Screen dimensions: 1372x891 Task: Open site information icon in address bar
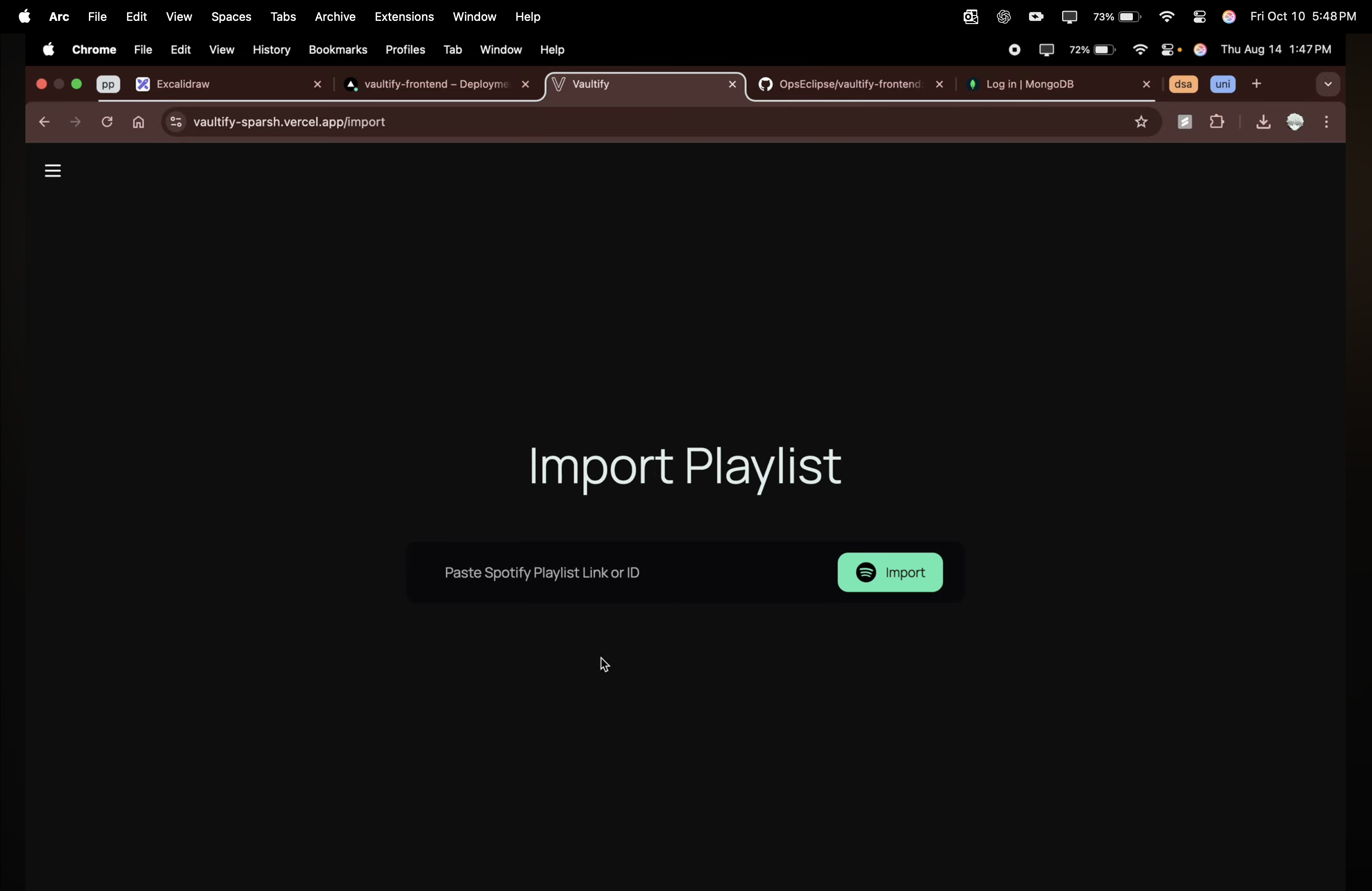pyautogui.click(x=176, y=122)
